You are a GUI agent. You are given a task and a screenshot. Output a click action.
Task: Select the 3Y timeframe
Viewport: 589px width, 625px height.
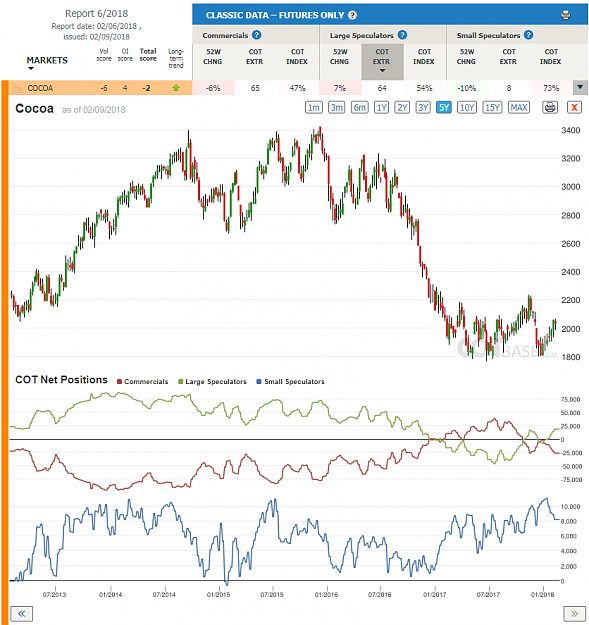(x=423, y=108)
